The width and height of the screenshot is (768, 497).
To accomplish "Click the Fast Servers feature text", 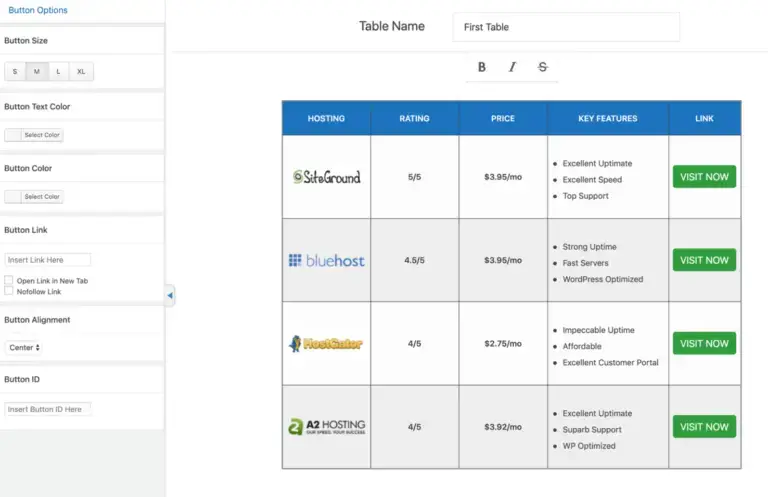I will tap(585, 263).
